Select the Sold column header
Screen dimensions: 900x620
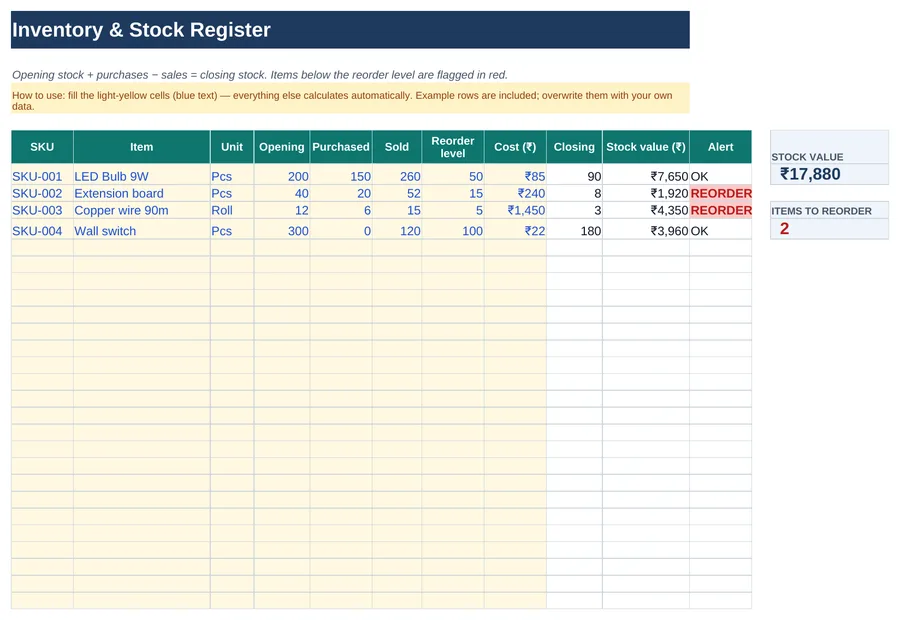click(x=397, y=147)
